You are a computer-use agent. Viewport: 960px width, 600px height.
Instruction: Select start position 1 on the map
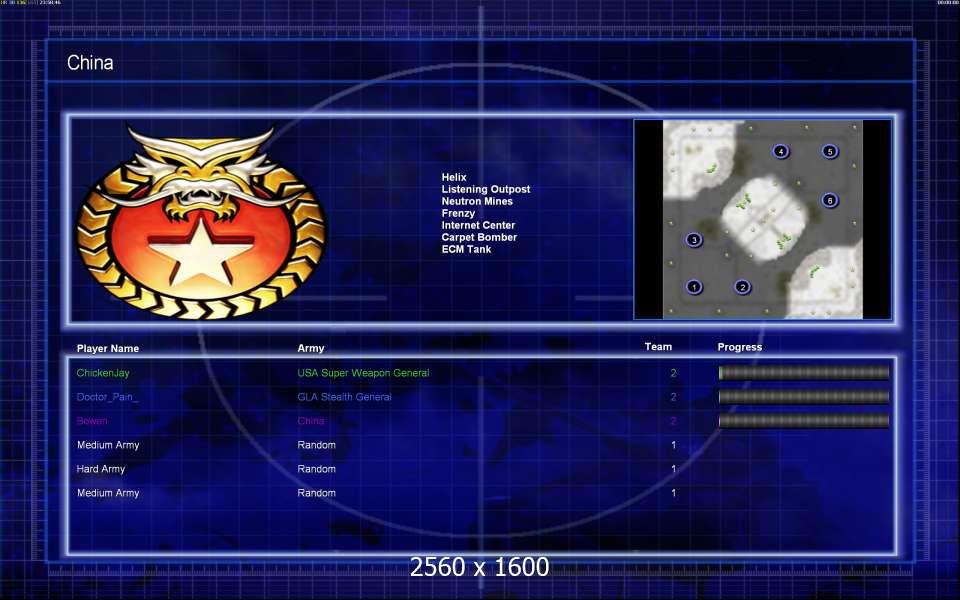[x=694, y=287]
